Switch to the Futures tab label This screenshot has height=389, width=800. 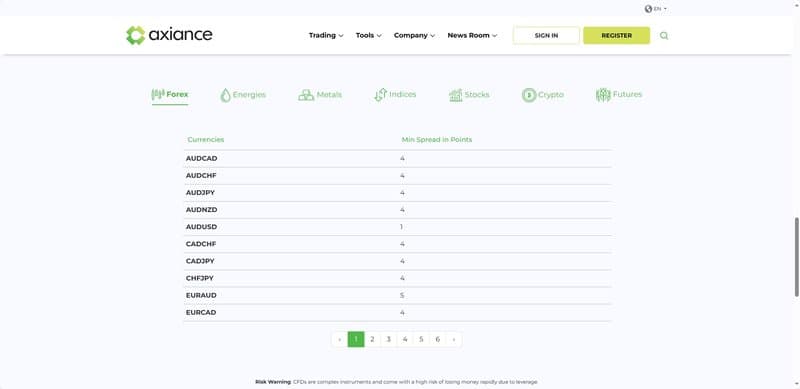(627, 94)
